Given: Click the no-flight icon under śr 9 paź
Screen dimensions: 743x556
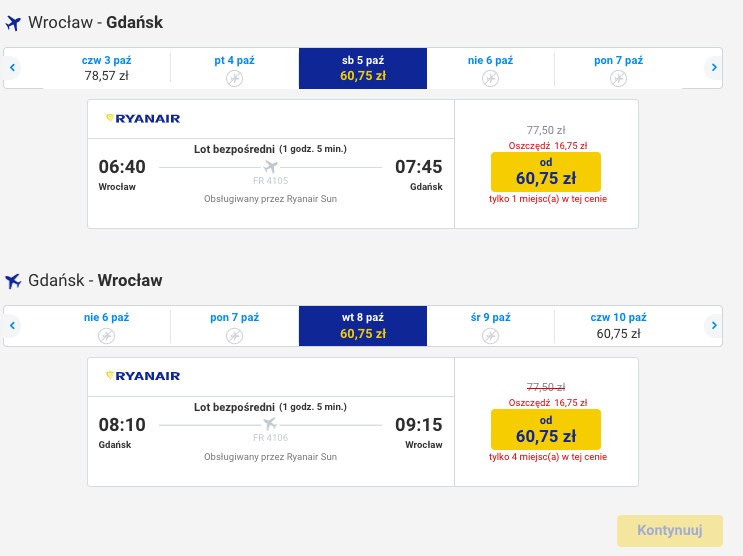Looking at the screenshot, I should click(490, 335).
